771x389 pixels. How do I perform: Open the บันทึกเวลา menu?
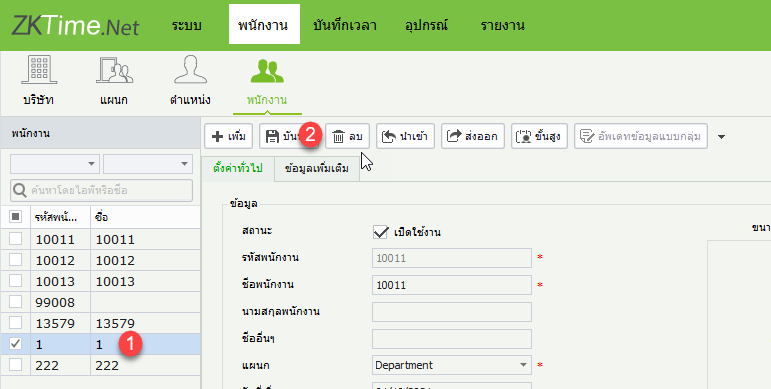coord(345,26)
